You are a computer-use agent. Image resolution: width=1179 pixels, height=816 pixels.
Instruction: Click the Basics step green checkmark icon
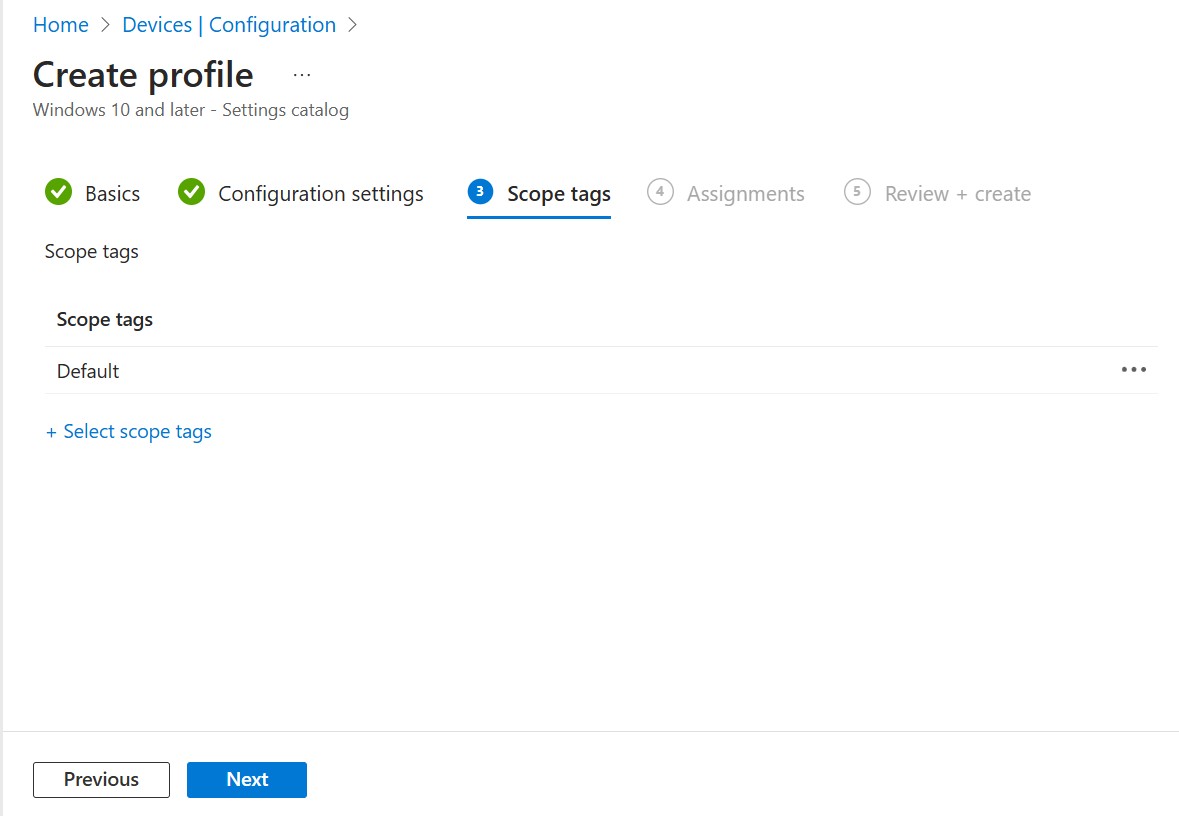[59, 192]
